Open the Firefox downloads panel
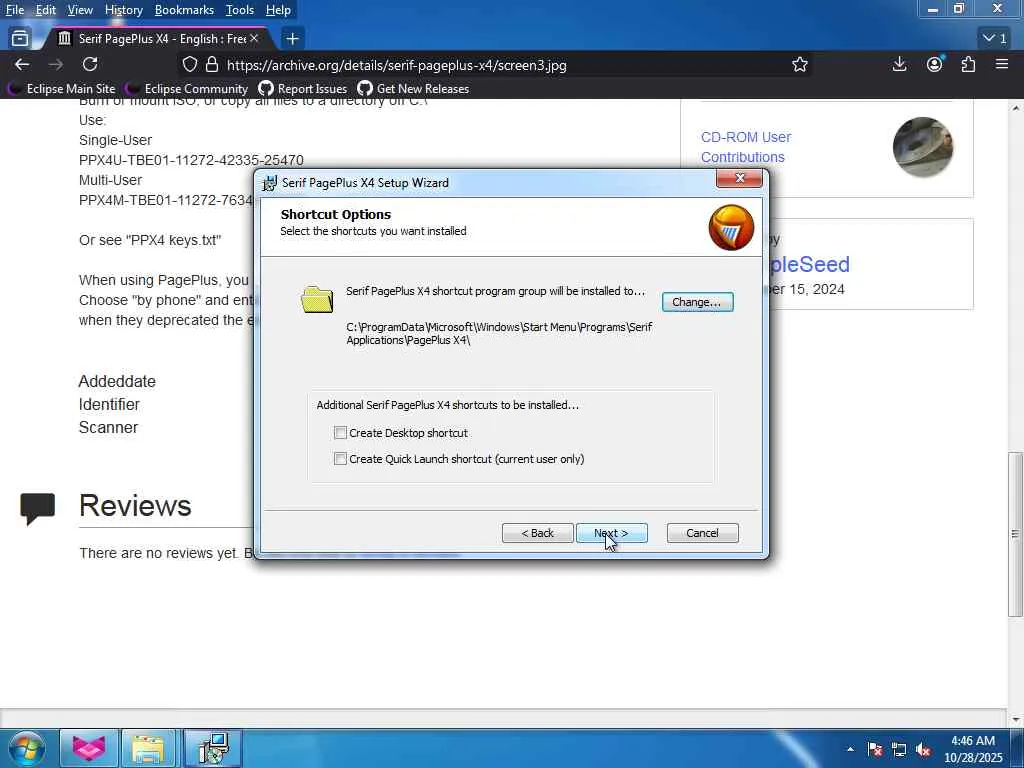Screen dimensions: 1024x768 coord(899,64)
